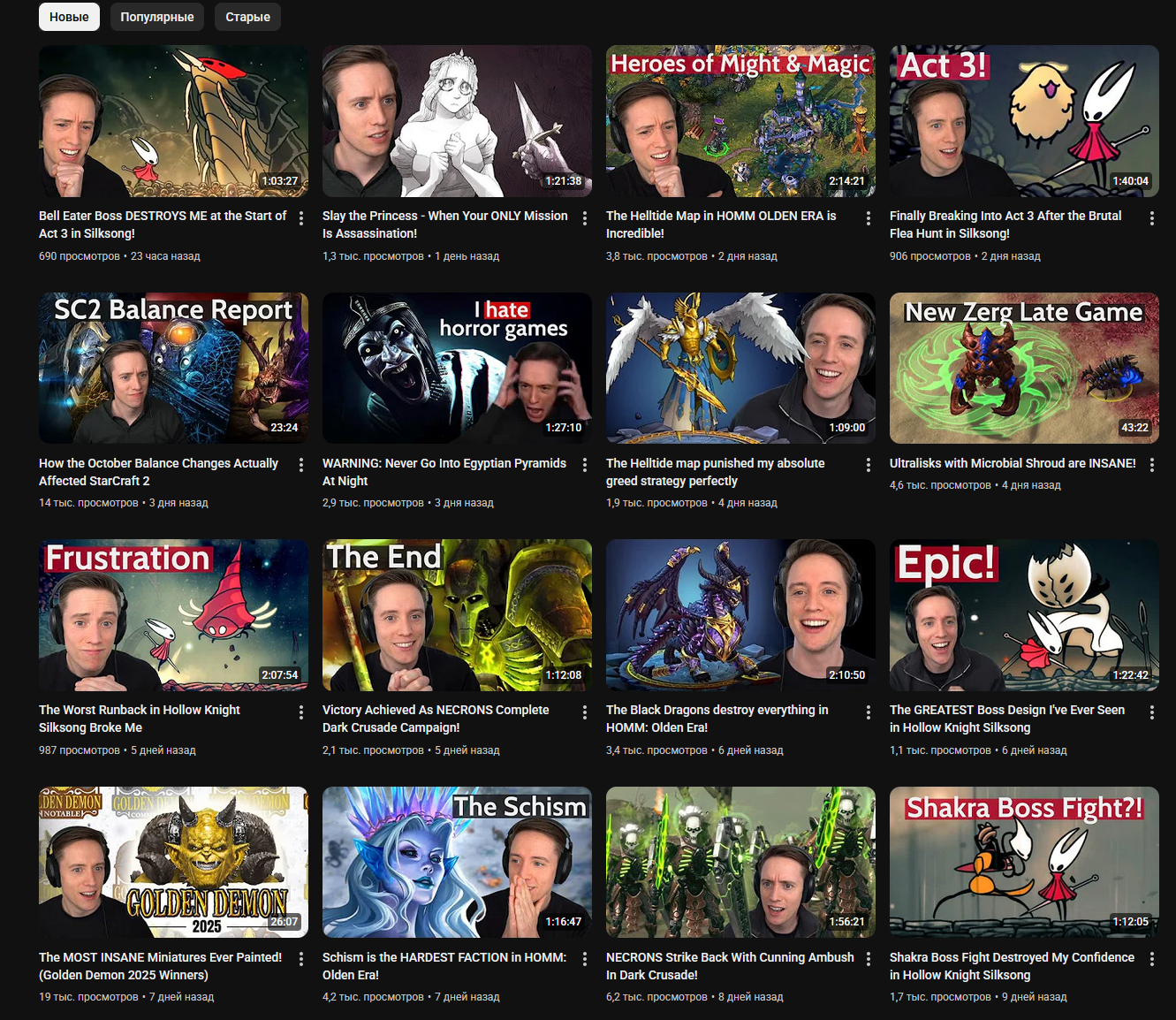Open options for Helltide greed strategy video

869,465
